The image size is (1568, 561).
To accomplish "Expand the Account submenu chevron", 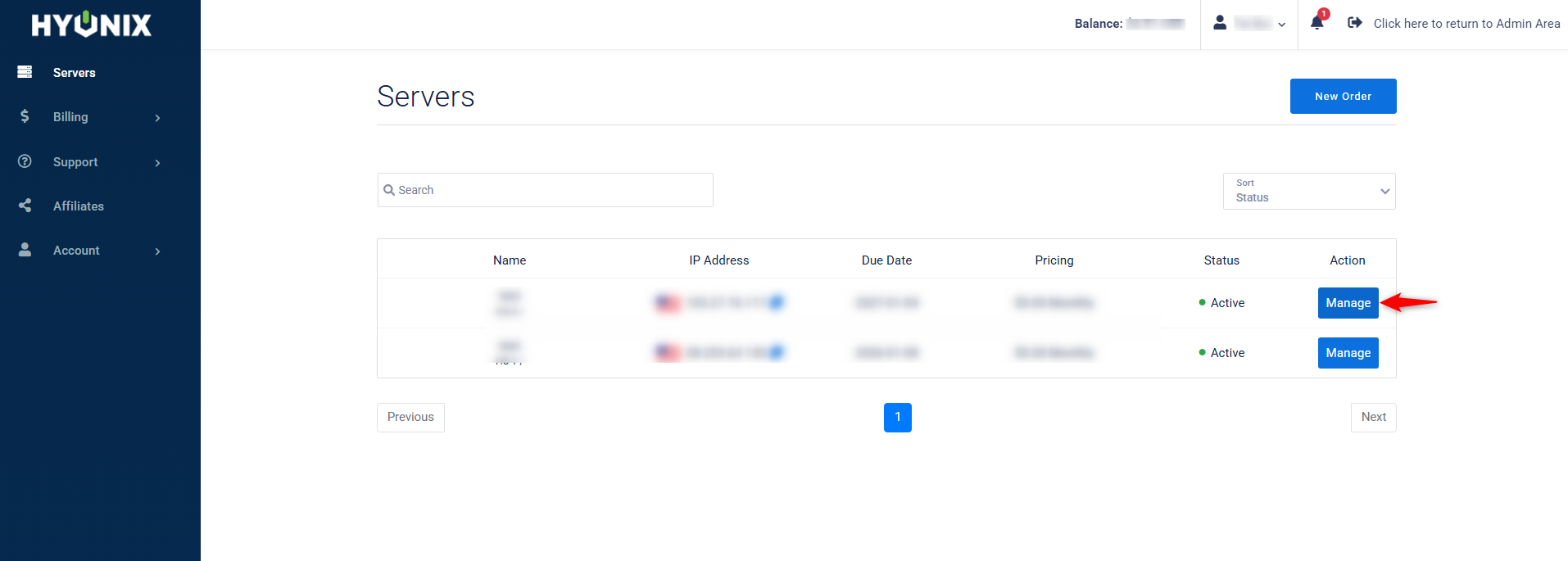I will 157,251.
